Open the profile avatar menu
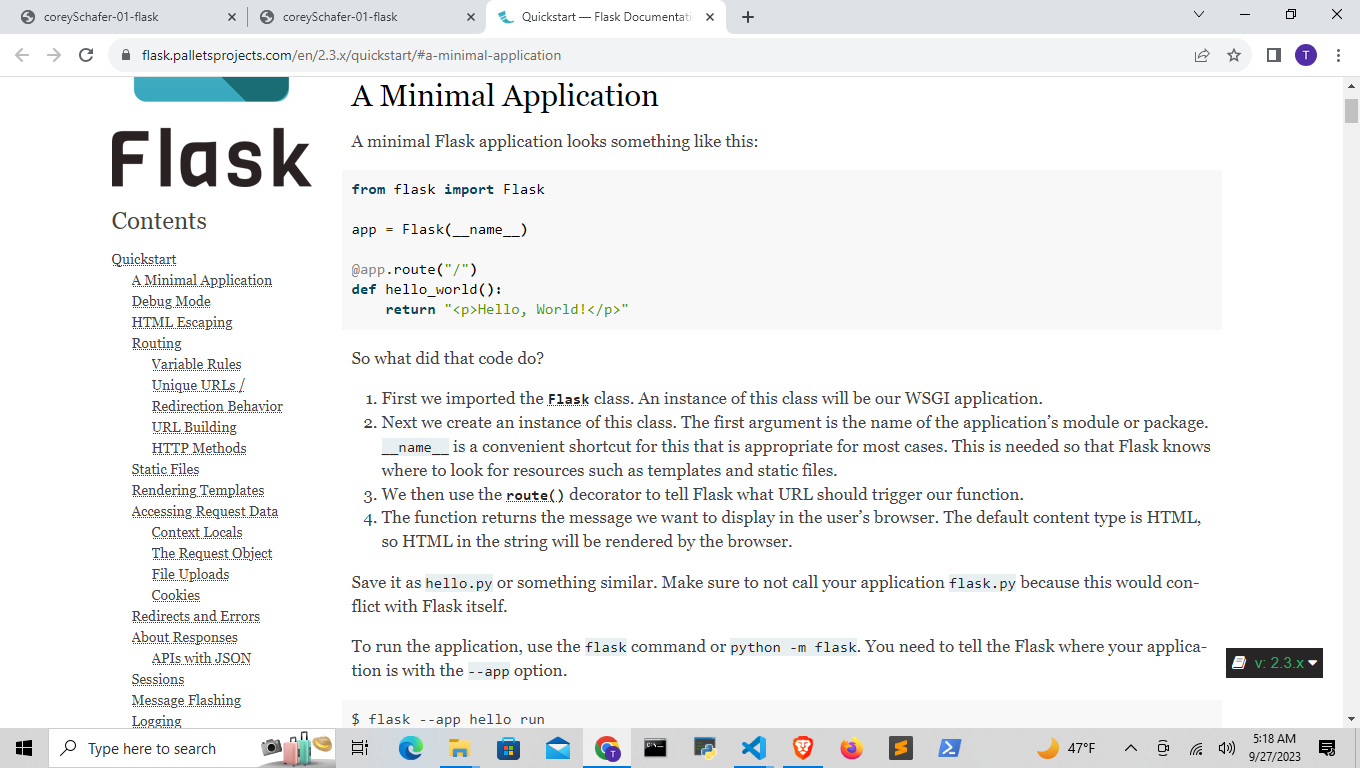The width and height of the screenshot is (1360, 768). [1305, 56]
